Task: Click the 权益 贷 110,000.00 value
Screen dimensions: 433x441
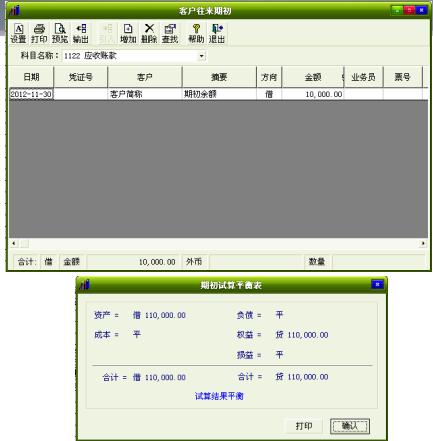Action: click(302, 335)
